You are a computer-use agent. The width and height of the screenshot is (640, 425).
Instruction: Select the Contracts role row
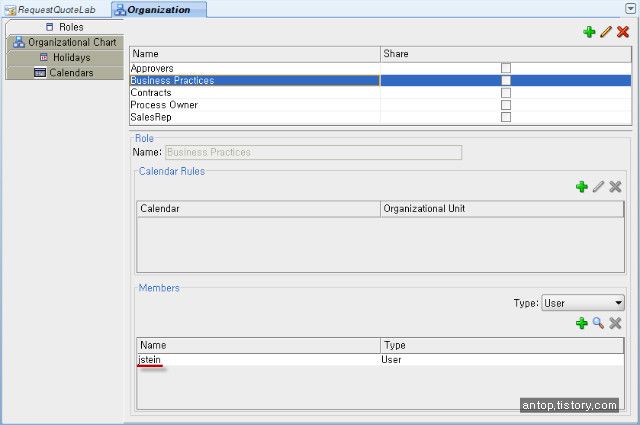(x=380, y=93)
